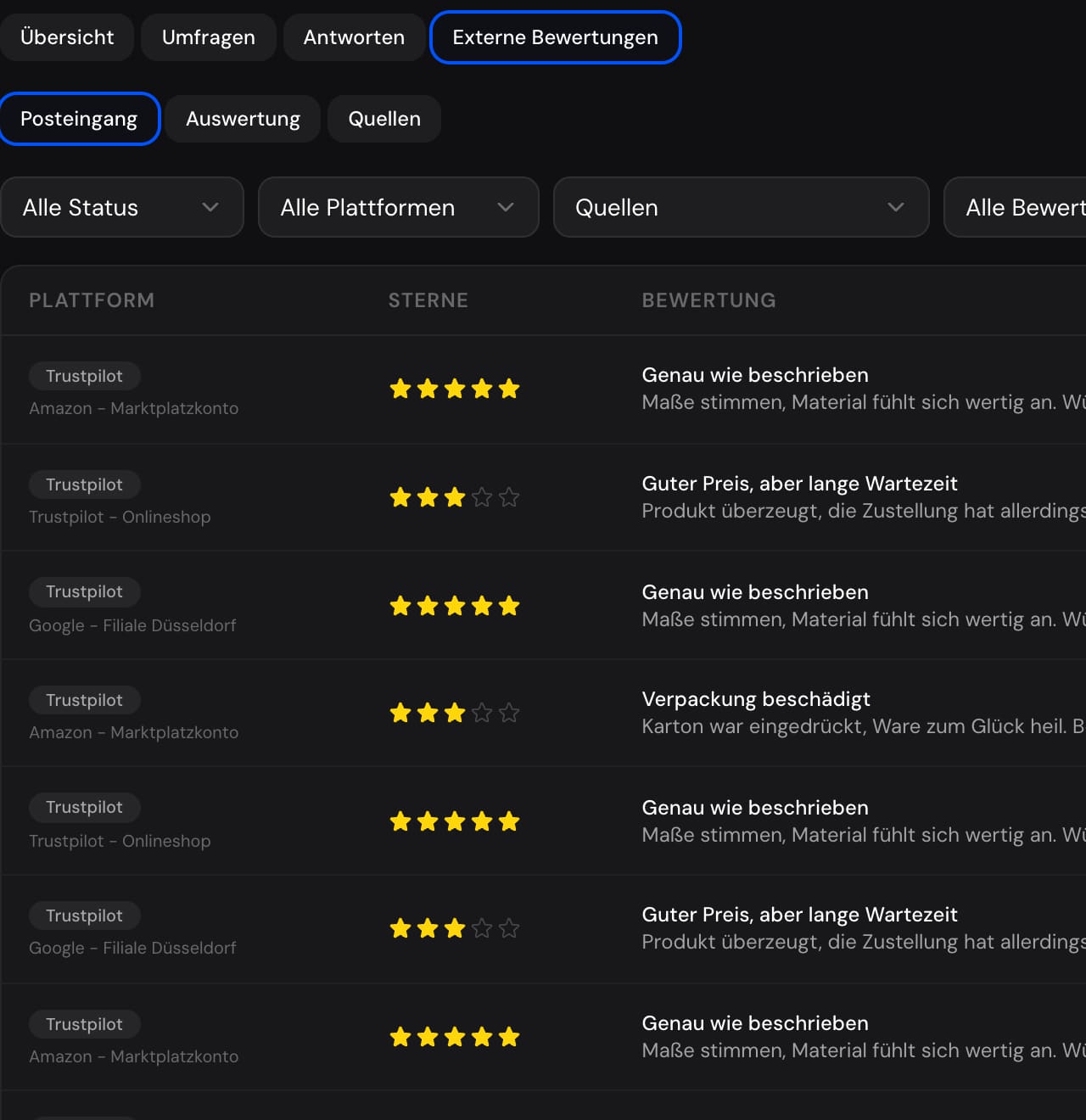Viewport: 1086px width, 1120px height.
Task: Click 'Karton war eingedrückt' review text
Action: (x=864, y=726)
